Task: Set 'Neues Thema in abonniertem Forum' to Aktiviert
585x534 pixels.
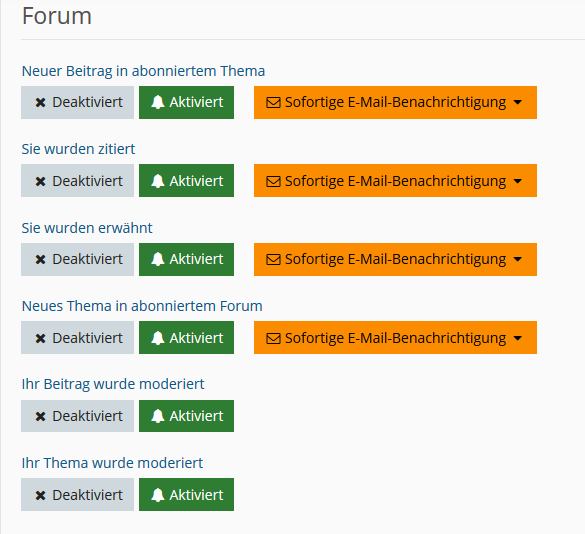Action: 187,337
